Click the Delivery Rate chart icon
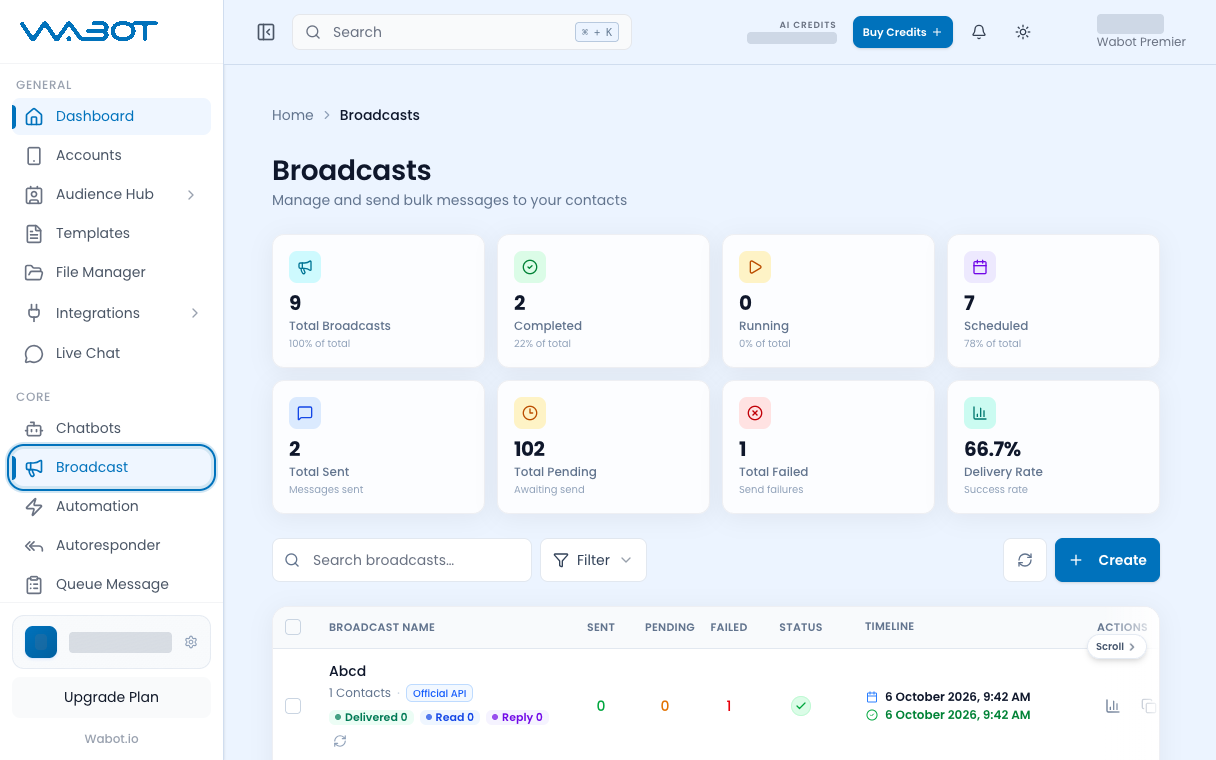The image size is (1216, 760). coord(980,413)
